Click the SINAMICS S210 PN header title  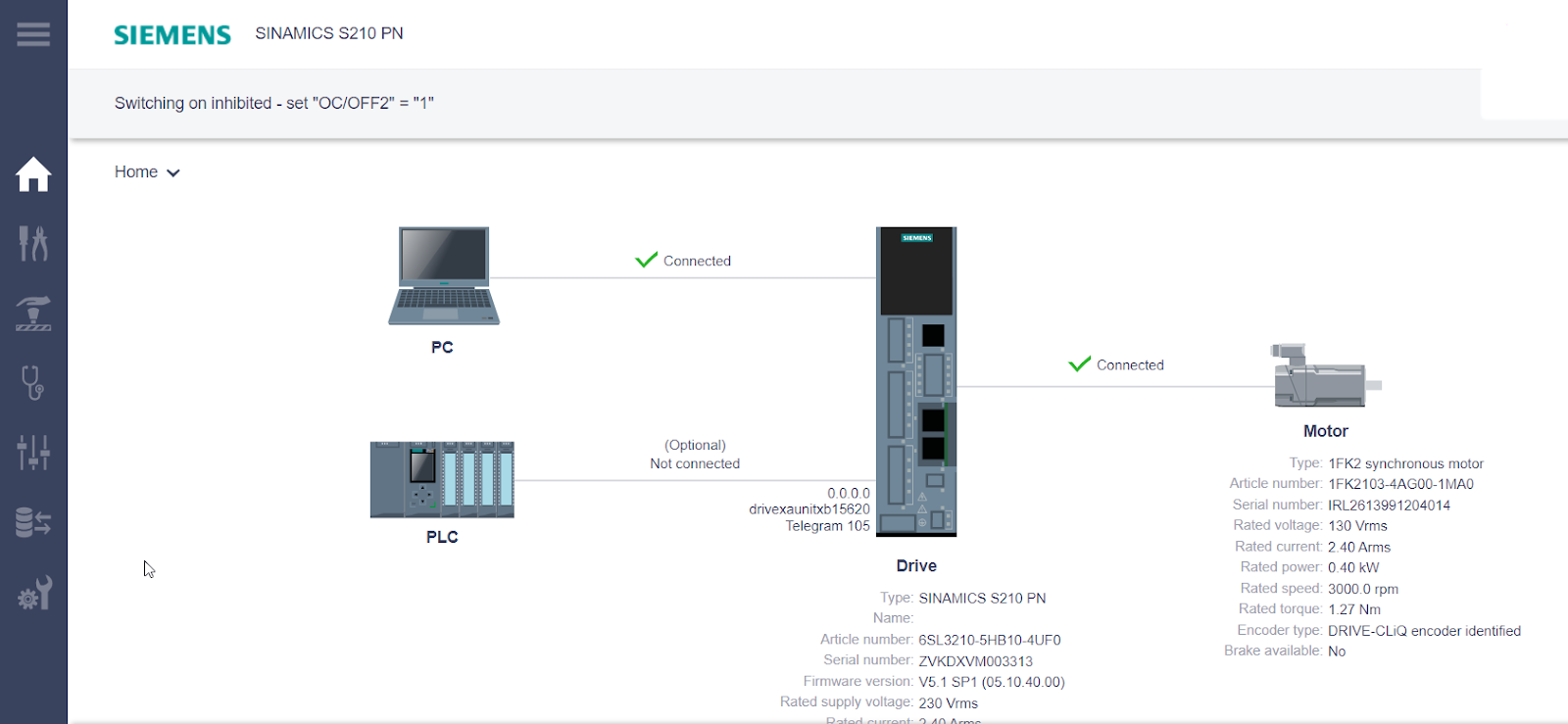[x=329, y=33]
